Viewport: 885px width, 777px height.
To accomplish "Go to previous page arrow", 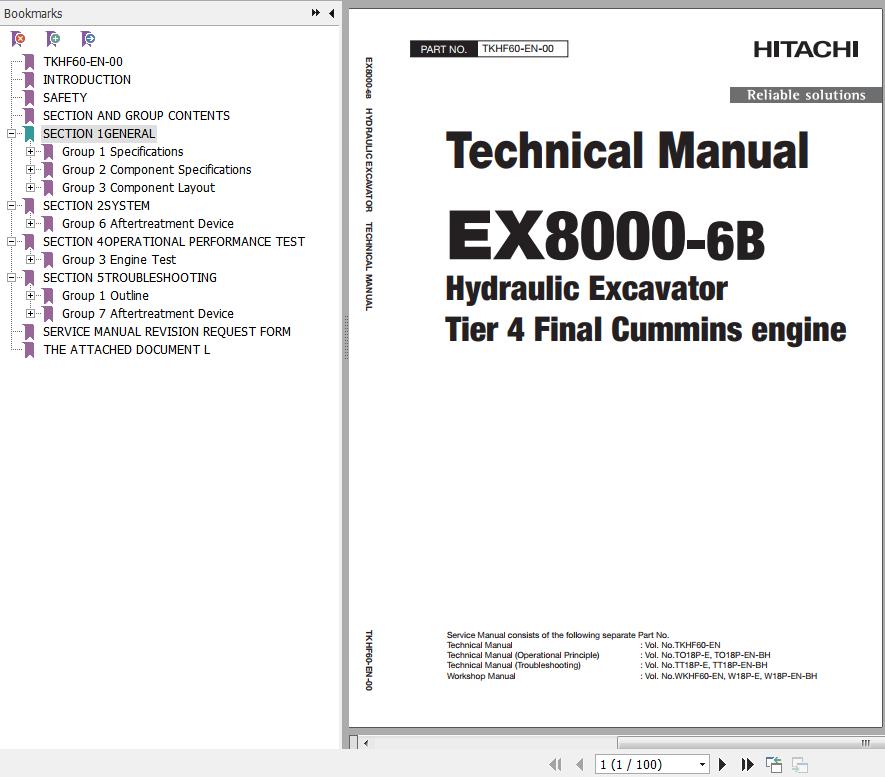I will point(580,765).
